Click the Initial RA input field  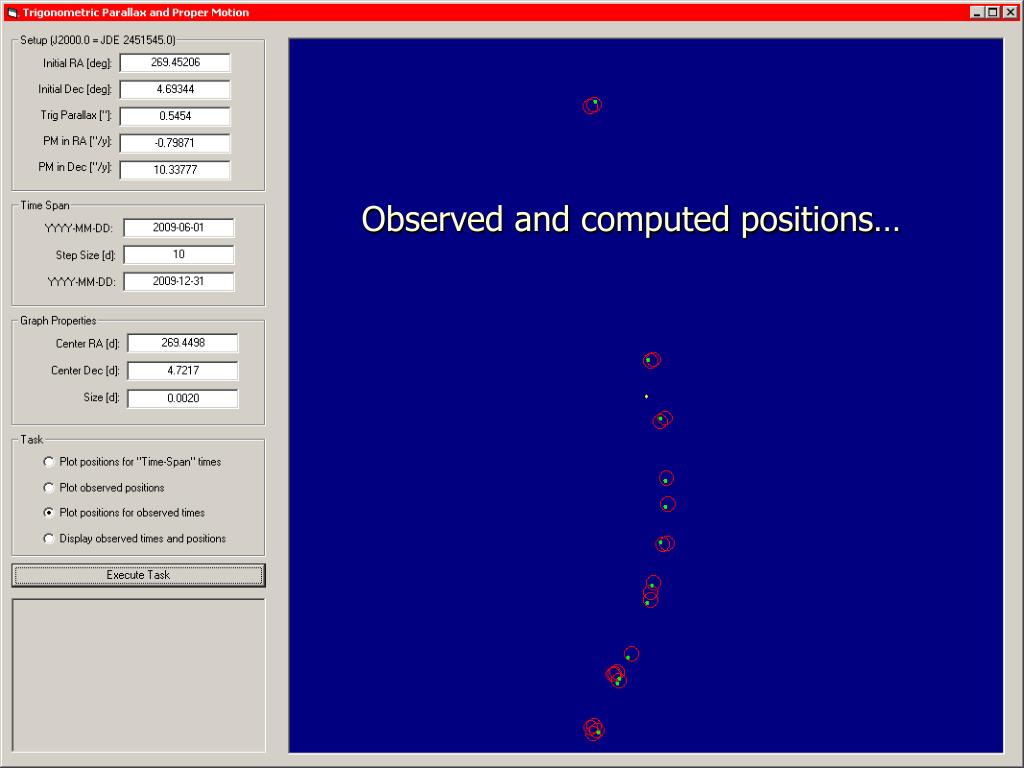[x=175, y=63]
